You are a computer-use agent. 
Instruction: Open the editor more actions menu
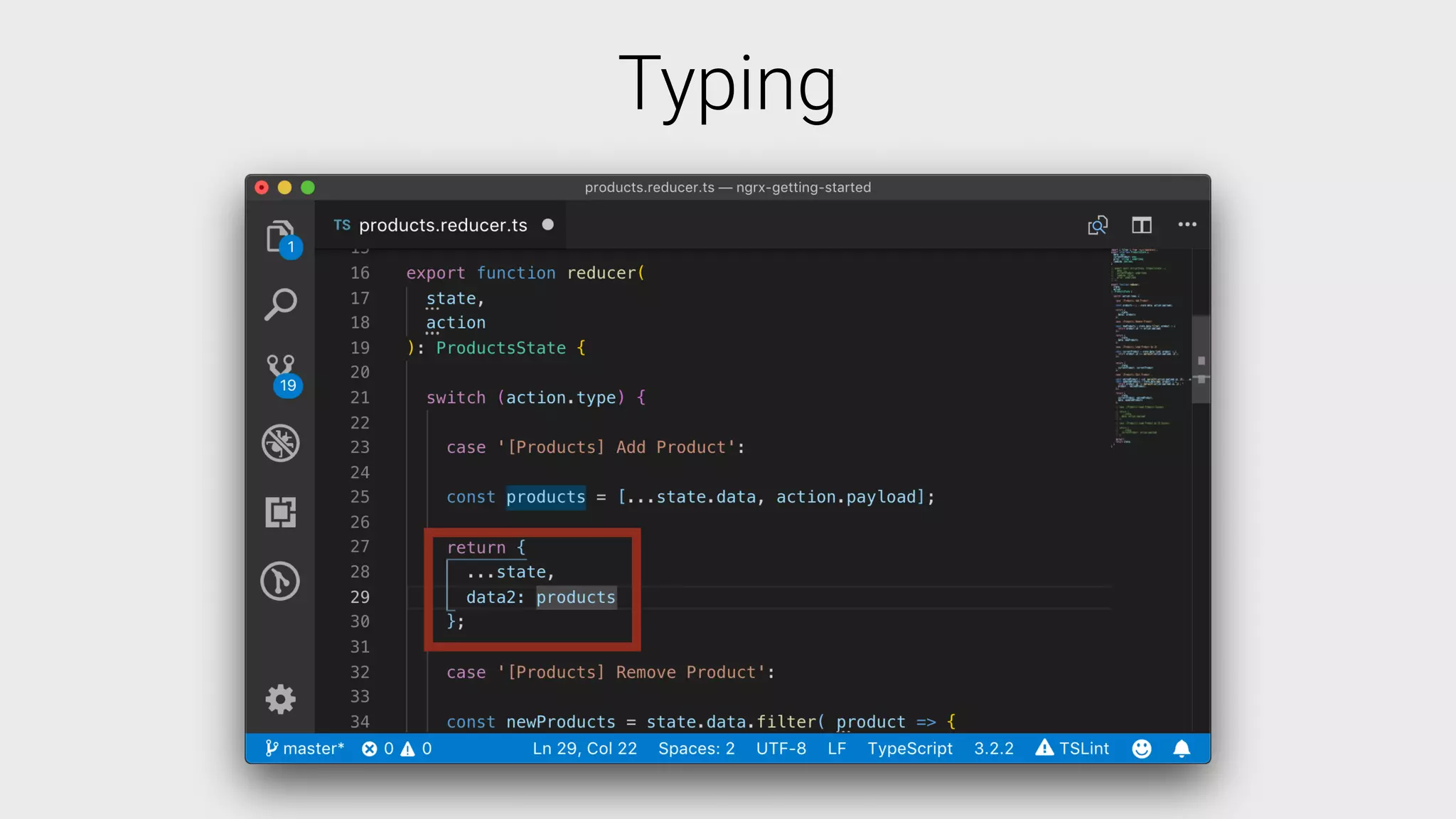1187,225
